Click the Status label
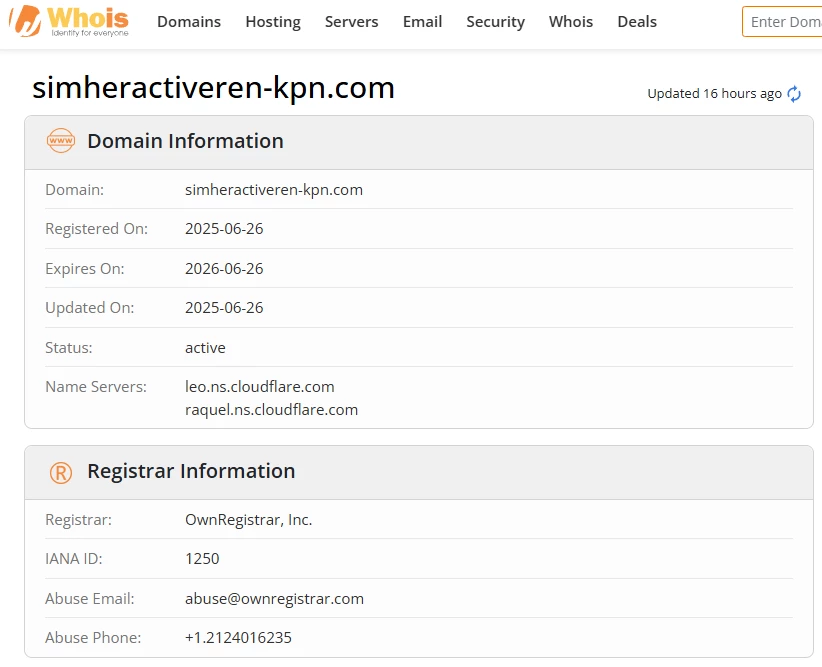822x667 pixels. [x=69, y=348]
